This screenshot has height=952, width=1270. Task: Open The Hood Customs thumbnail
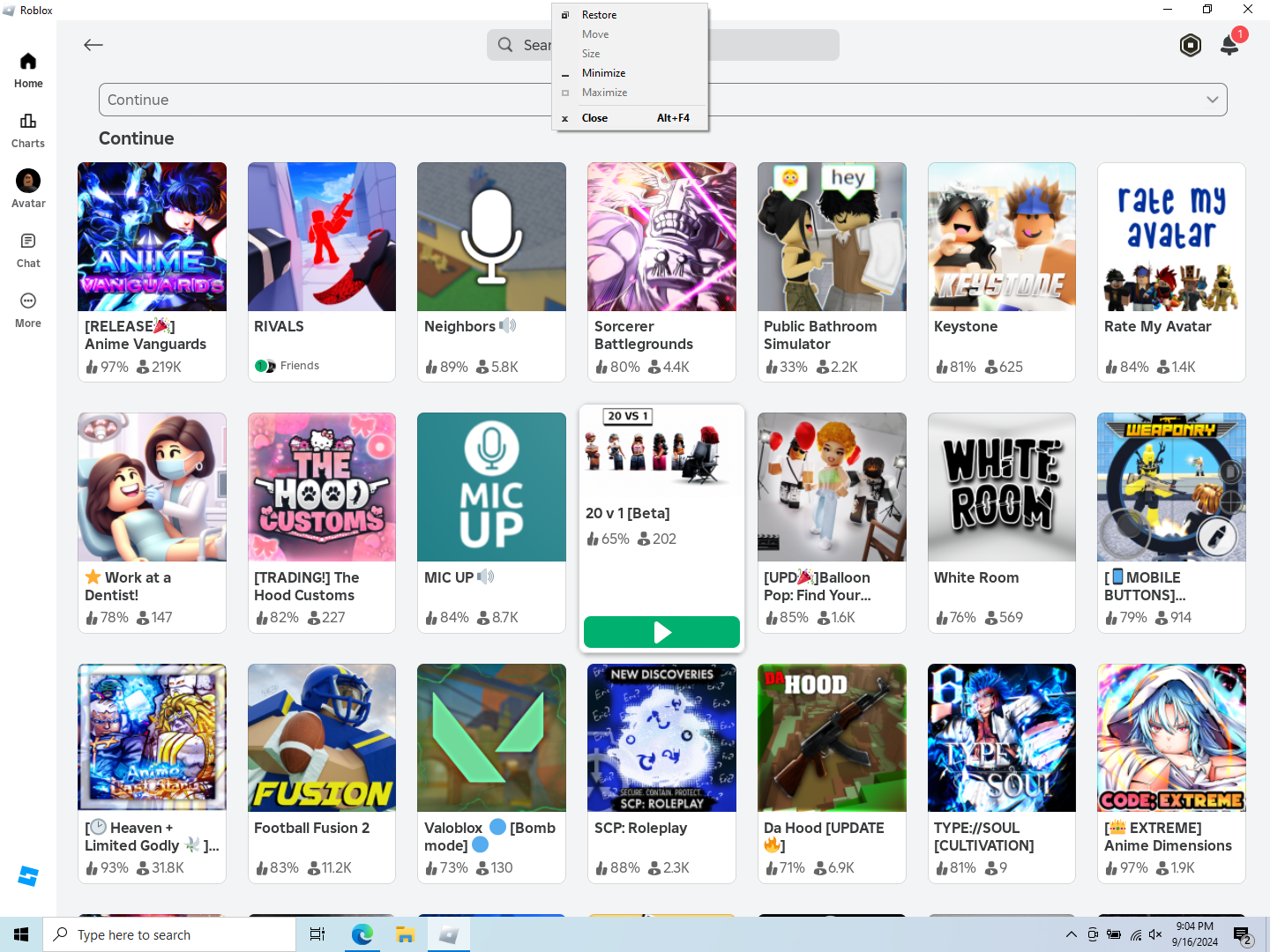pos(322,487)
